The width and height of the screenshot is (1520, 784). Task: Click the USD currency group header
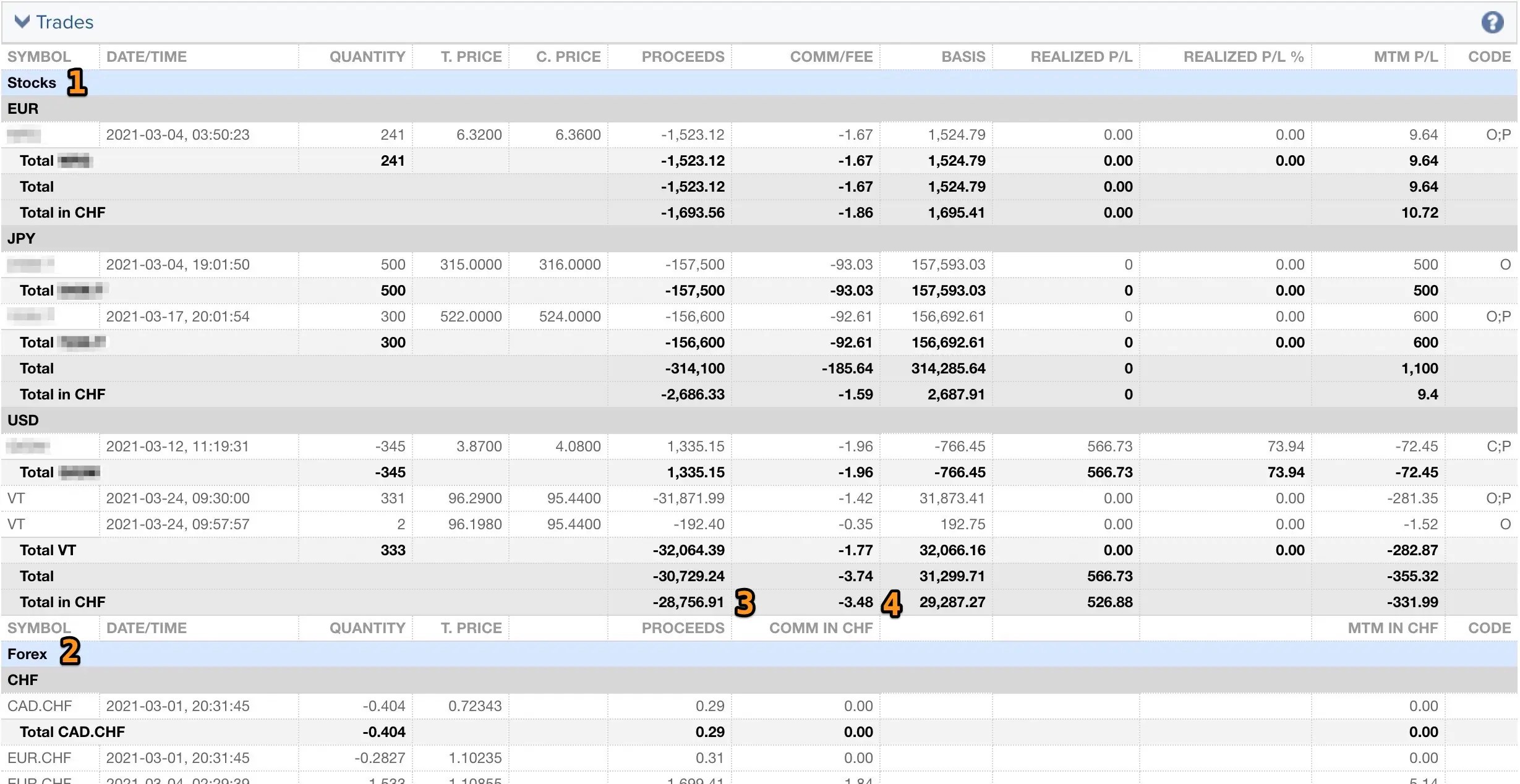(x=22, y=419)
